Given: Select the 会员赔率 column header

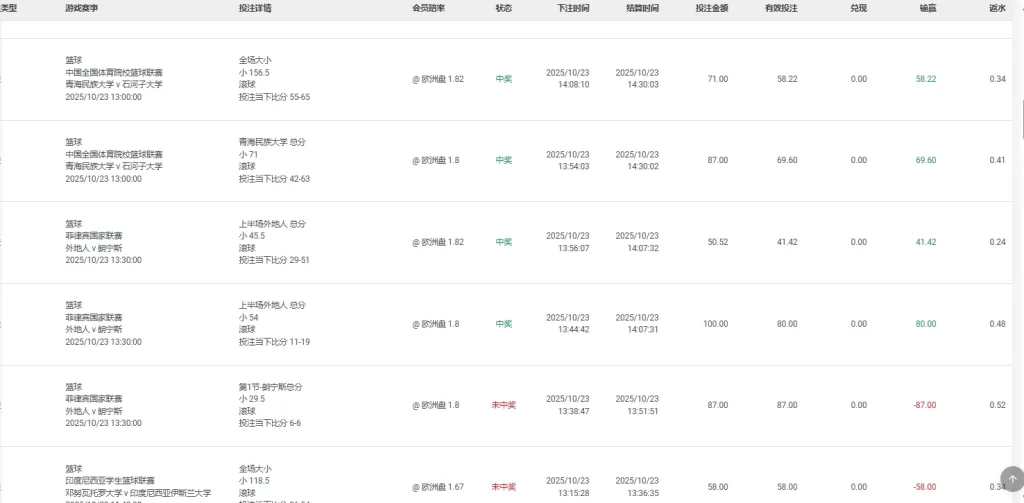Looking at the screenshot, I should (428, 8).
